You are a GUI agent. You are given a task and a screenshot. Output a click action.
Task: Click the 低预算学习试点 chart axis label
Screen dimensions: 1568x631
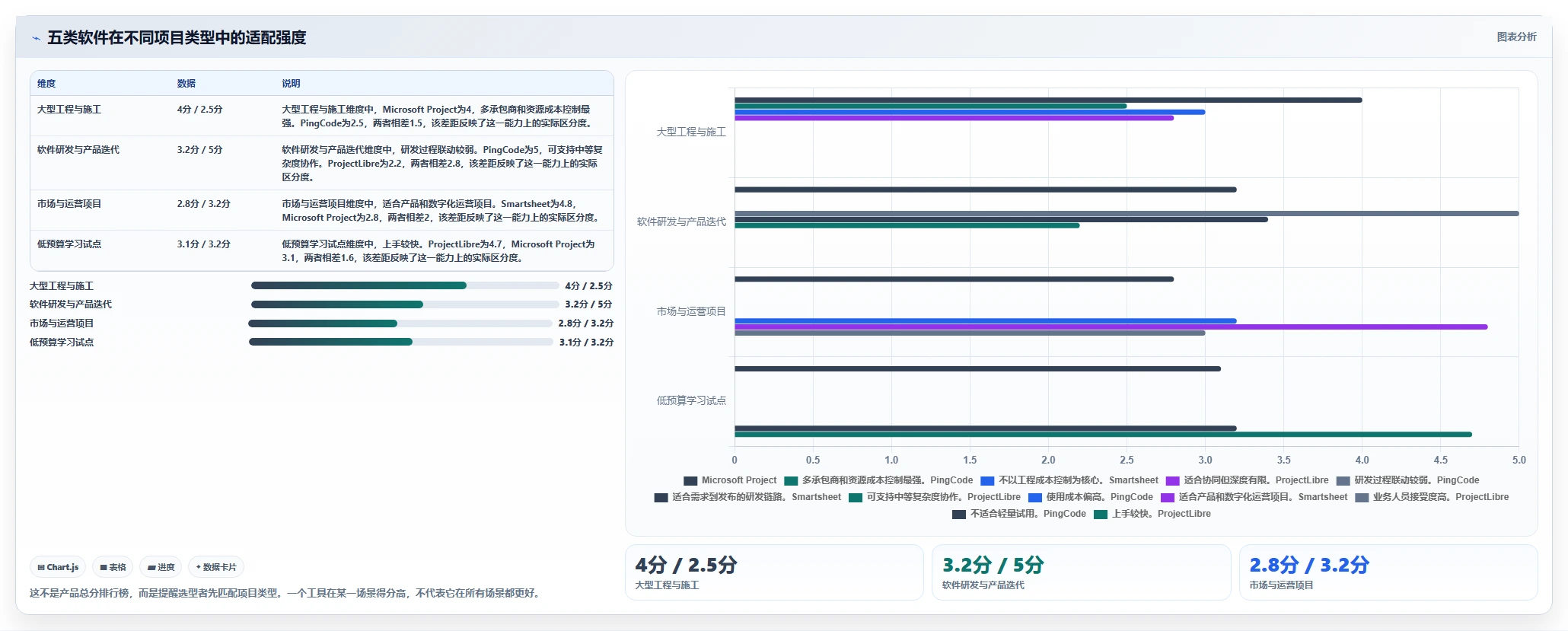(691, 400)
